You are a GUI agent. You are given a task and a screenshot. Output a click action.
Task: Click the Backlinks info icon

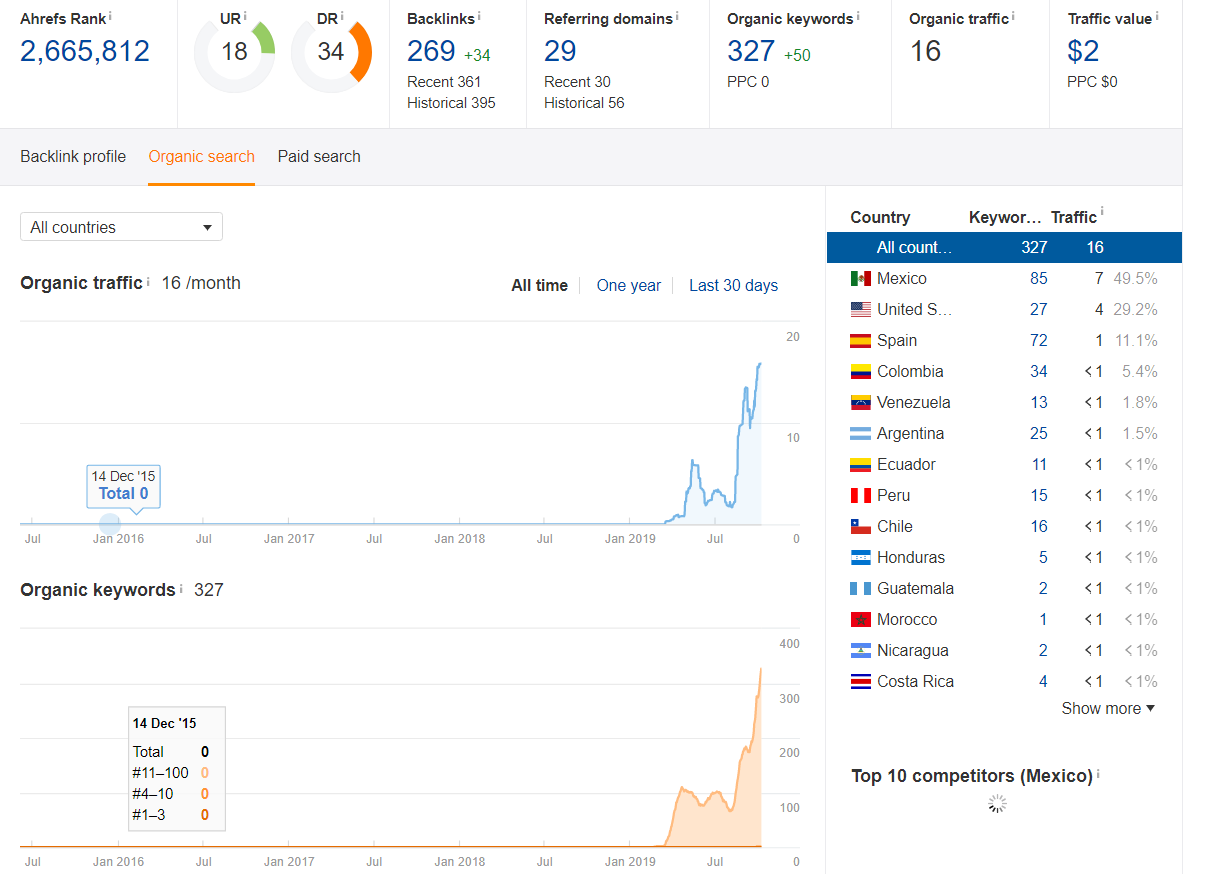(x=479, y=16)
